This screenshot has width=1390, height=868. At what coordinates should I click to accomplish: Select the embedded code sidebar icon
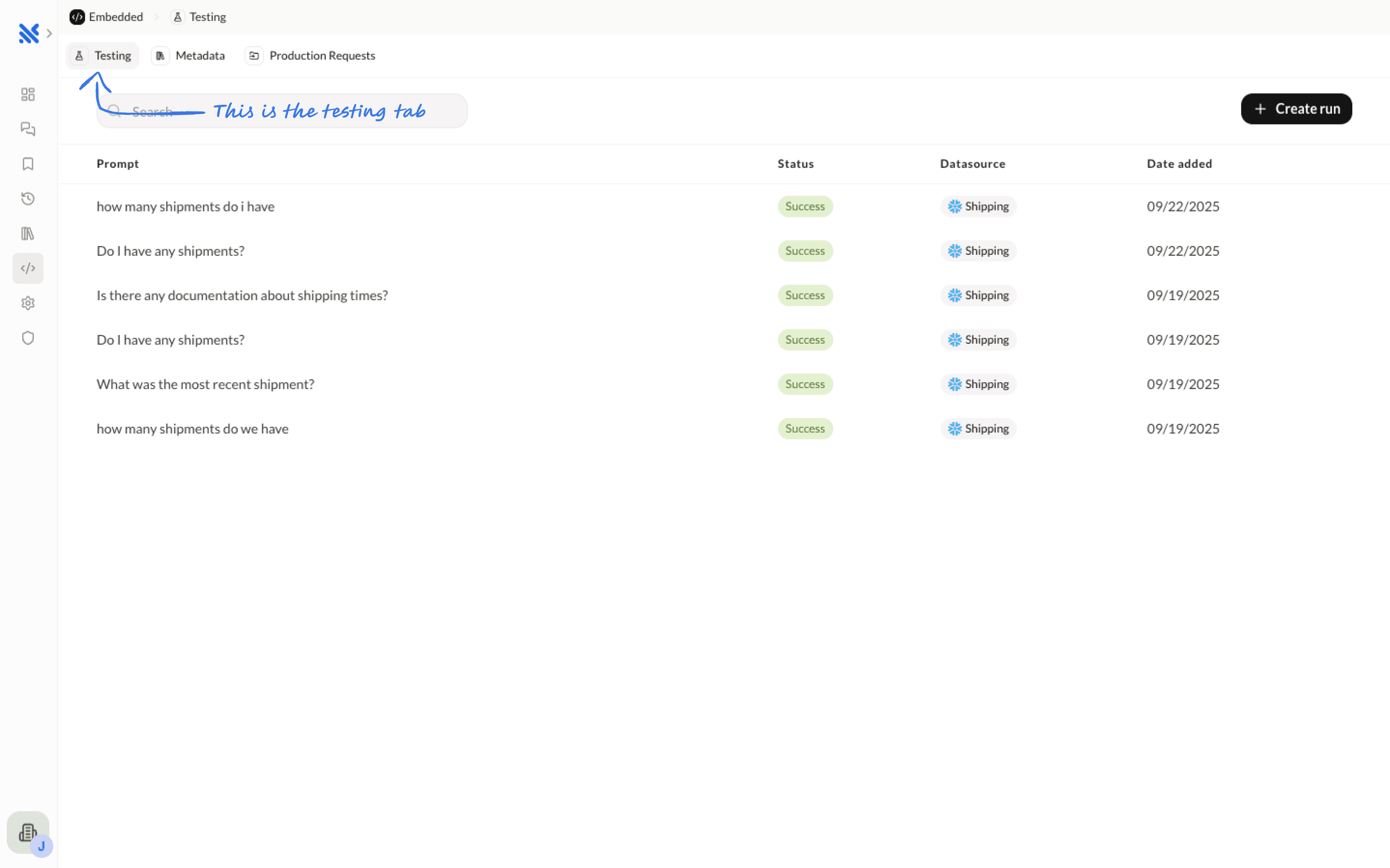tap(28, 268)
